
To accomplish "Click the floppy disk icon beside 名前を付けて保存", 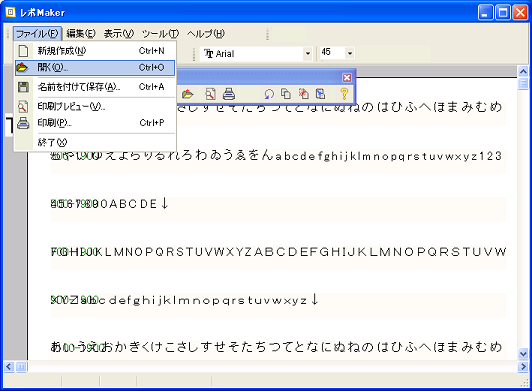I will tap(23, 87).
